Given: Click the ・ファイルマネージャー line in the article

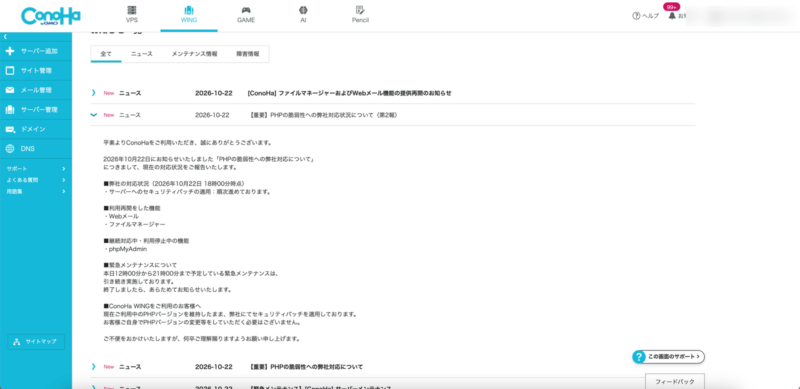Looking at the screenshot, I should click(x=134, y=224).
